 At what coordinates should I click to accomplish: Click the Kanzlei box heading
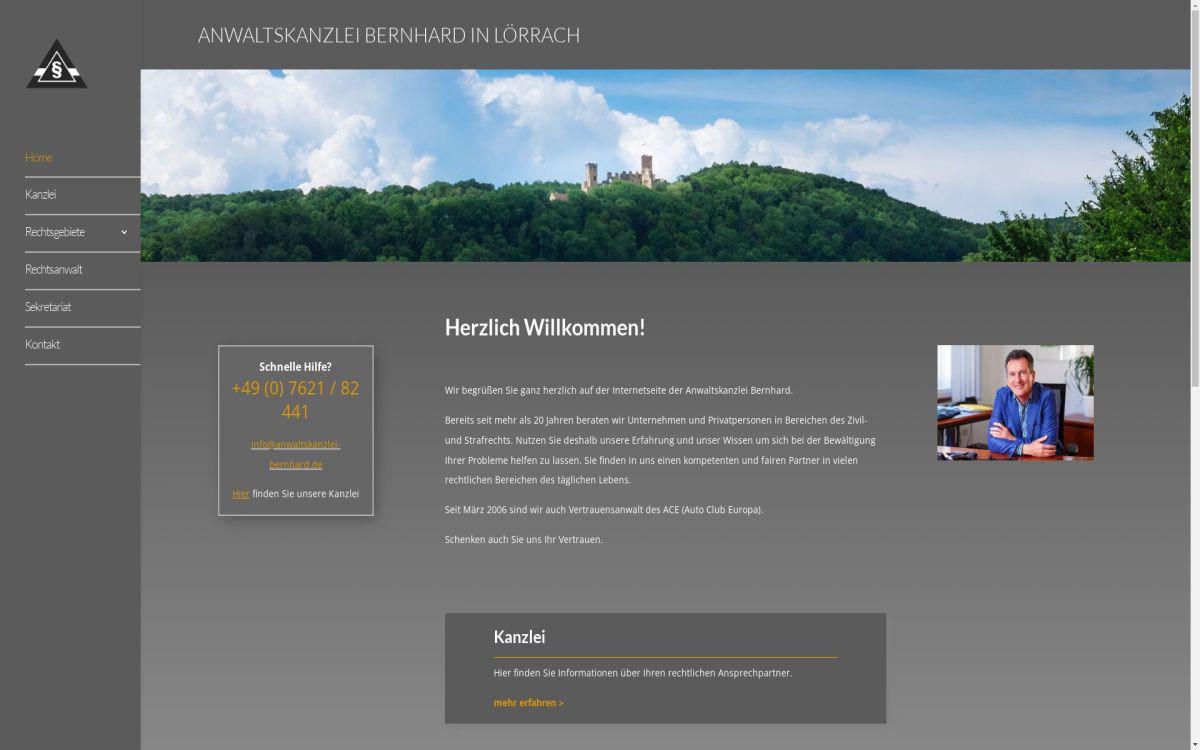519,636
